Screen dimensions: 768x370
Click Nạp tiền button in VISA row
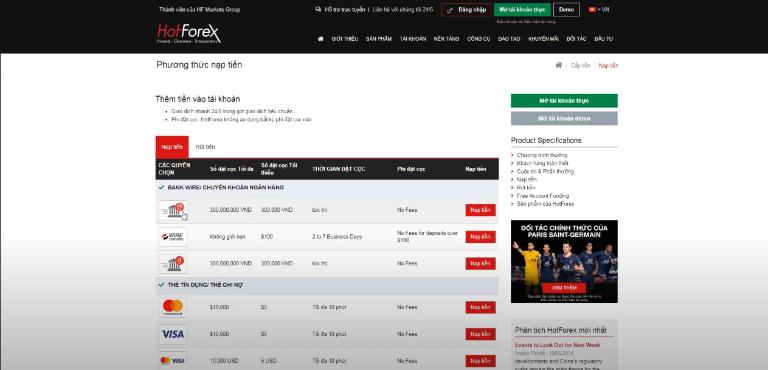480,334
